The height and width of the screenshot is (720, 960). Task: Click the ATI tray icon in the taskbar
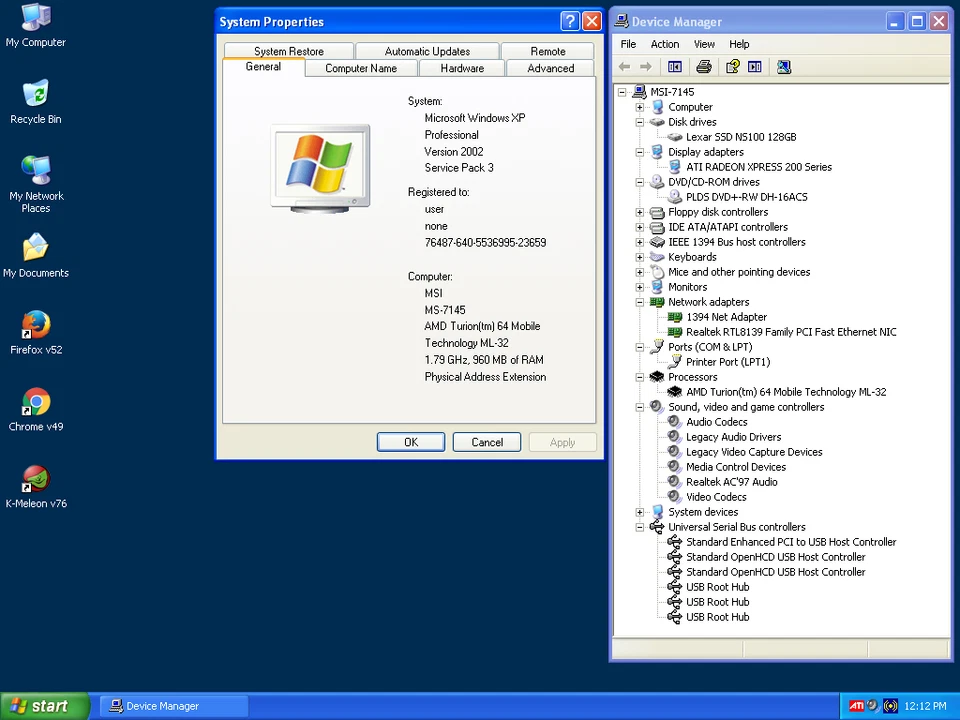(x=856, y=706)
